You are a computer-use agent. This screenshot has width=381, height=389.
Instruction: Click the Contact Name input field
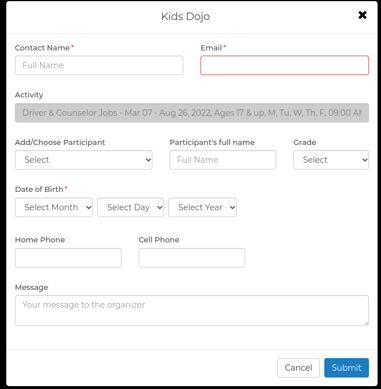99,65
